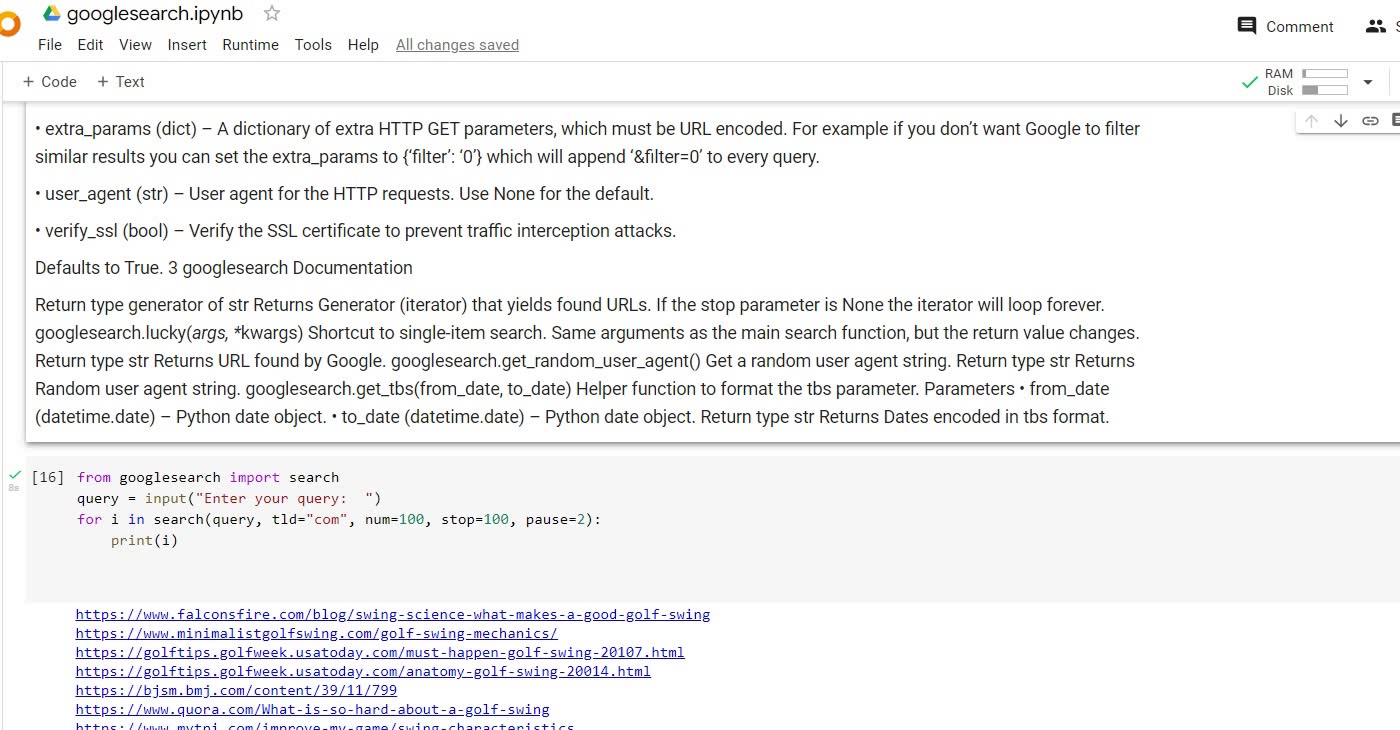
Task: Open the Google Drive icon beside the title
Action: pos(52,13)
